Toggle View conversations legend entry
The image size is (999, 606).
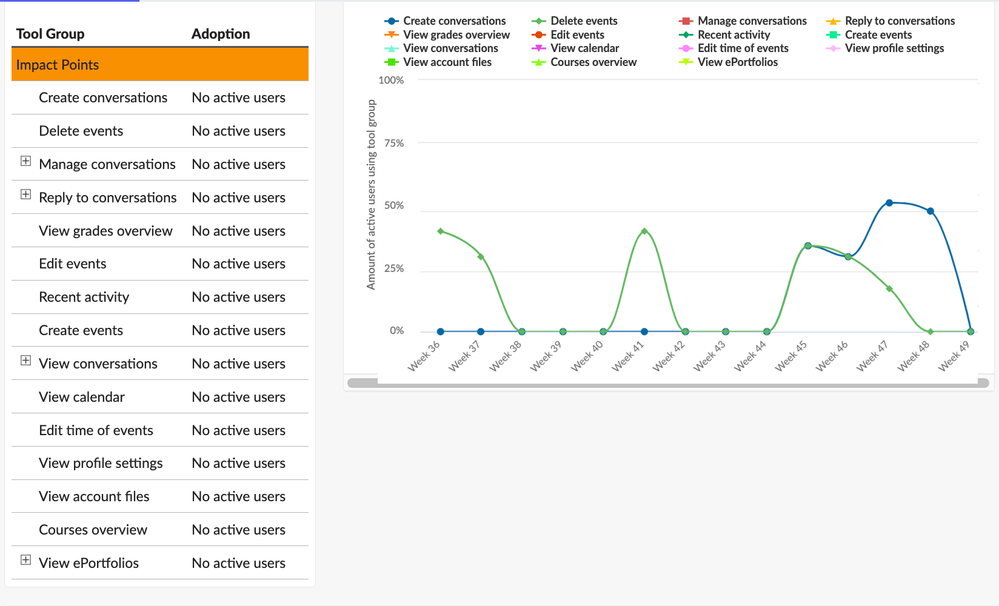point(442,48)
